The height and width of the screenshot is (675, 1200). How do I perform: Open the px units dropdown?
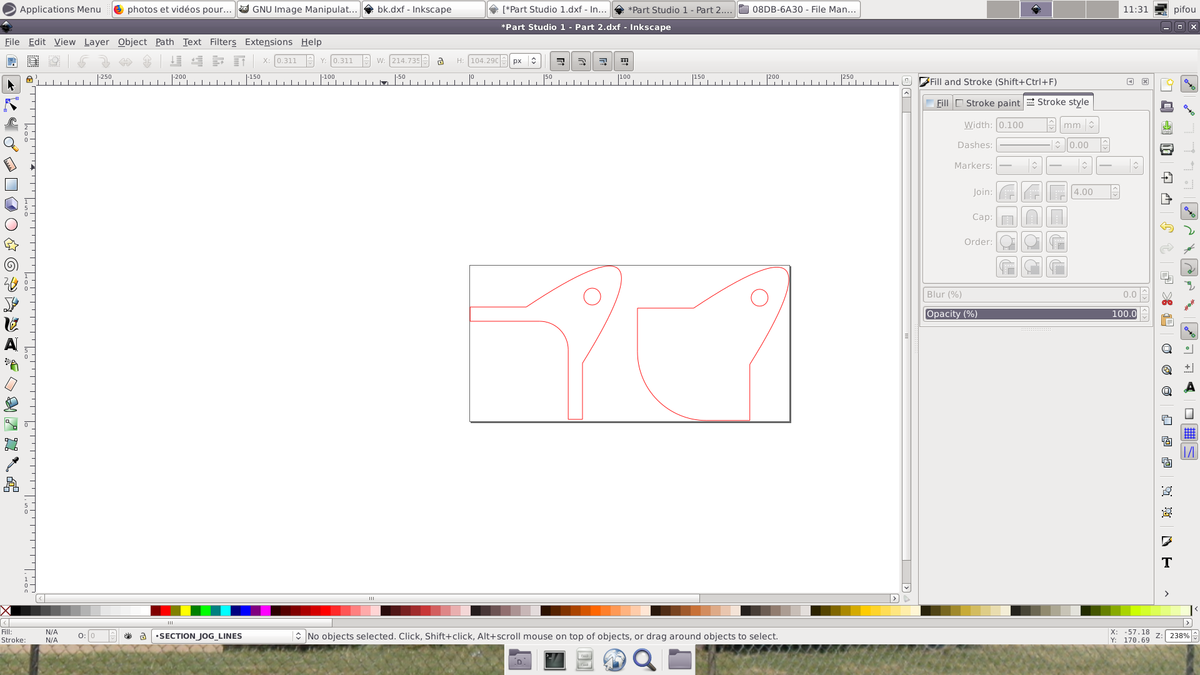pos(524,61)
